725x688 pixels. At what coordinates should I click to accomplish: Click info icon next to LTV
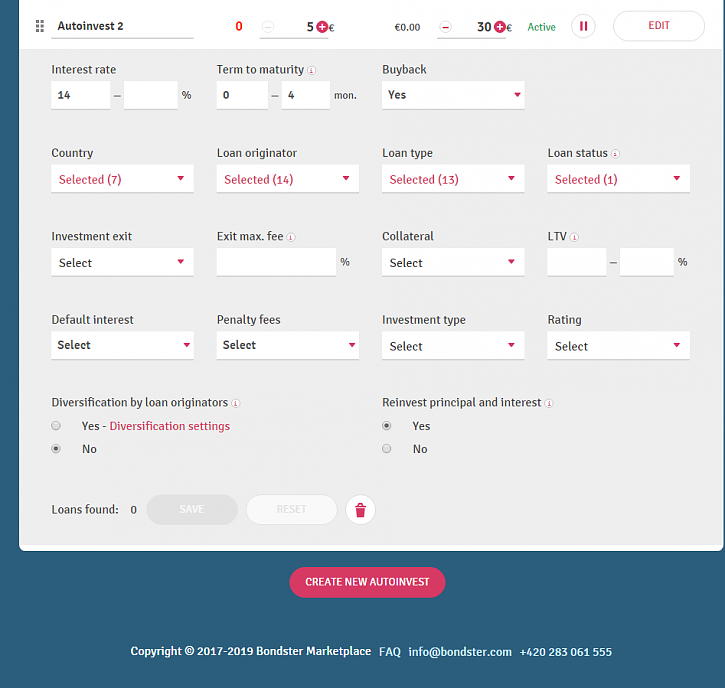(575, 238)
